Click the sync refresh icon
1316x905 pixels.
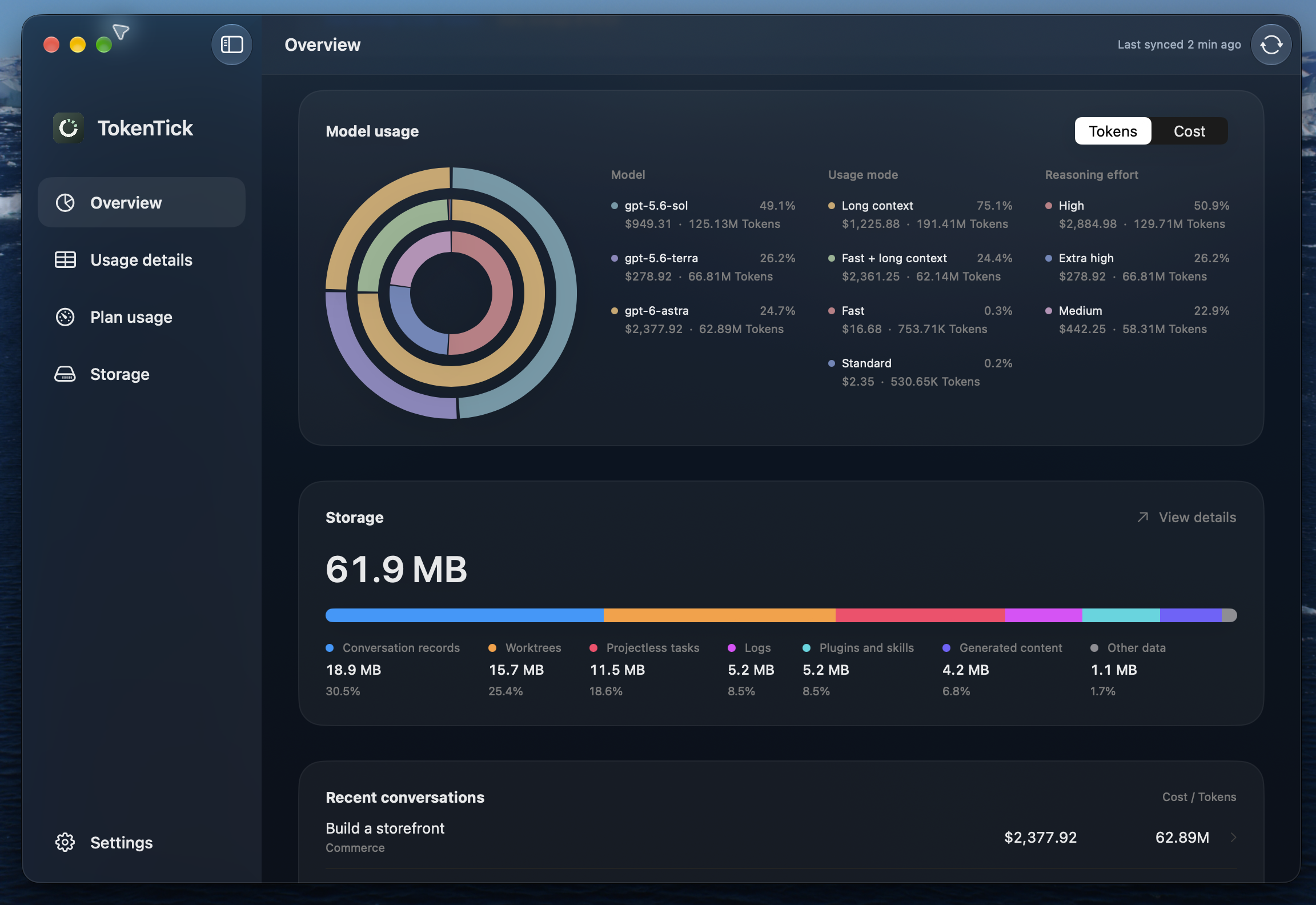point(1271,45)
